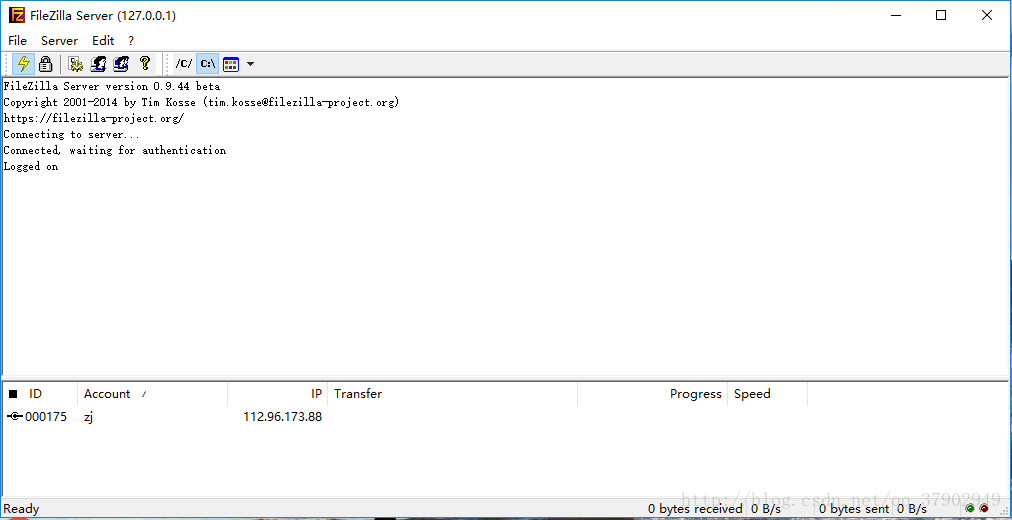Click the Speed column header
Viewport: 1012px width, 520px height.
[767, 394]
